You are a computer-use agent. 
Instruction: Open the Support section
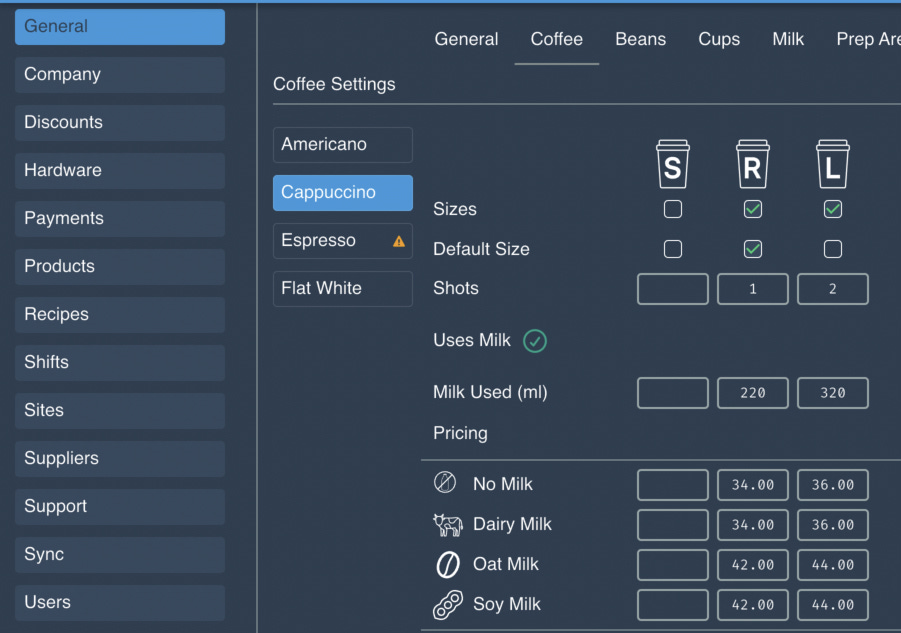click(x=120, y=506)
